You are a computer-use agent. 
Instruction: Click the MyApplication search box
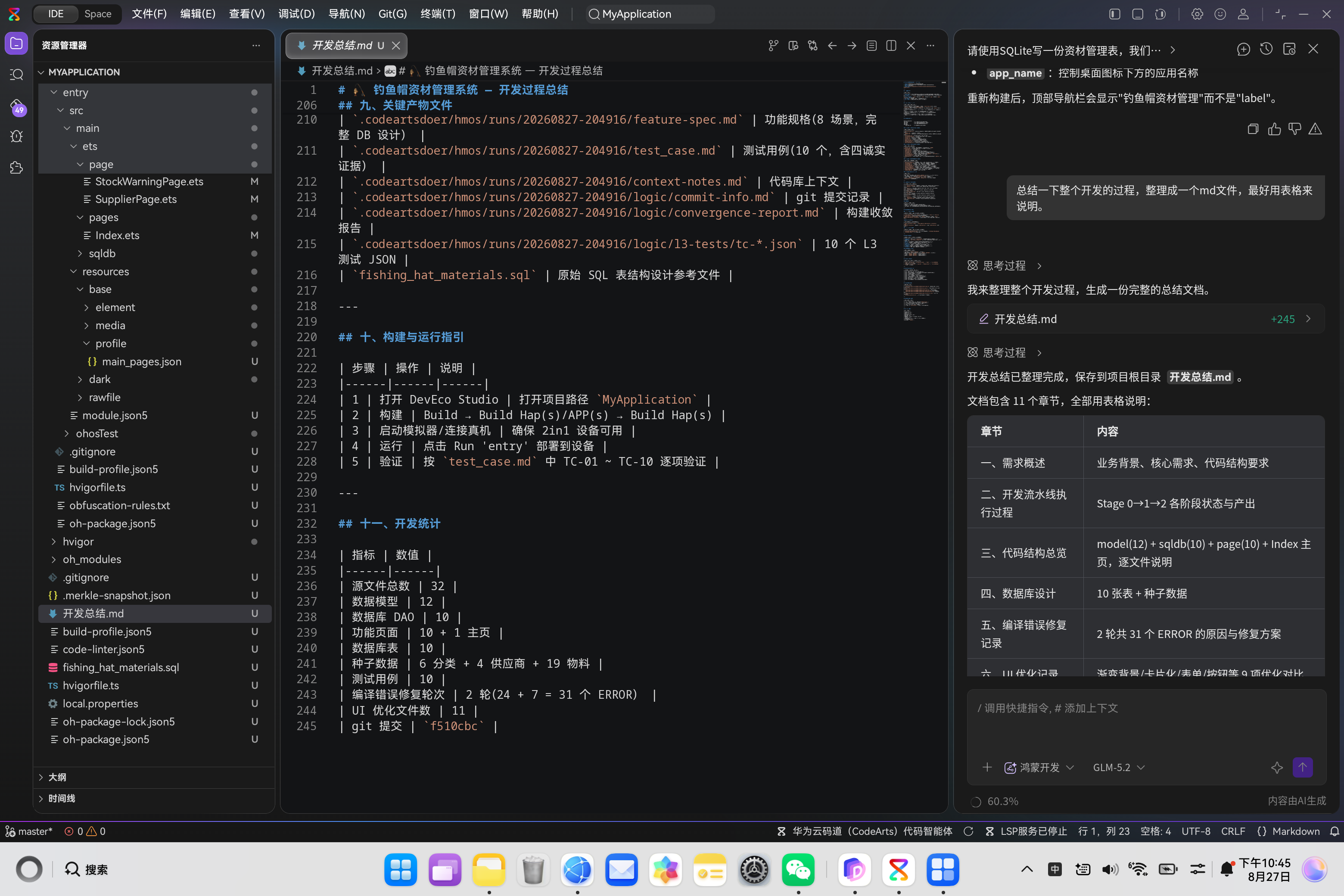click(x=650, y=14)
